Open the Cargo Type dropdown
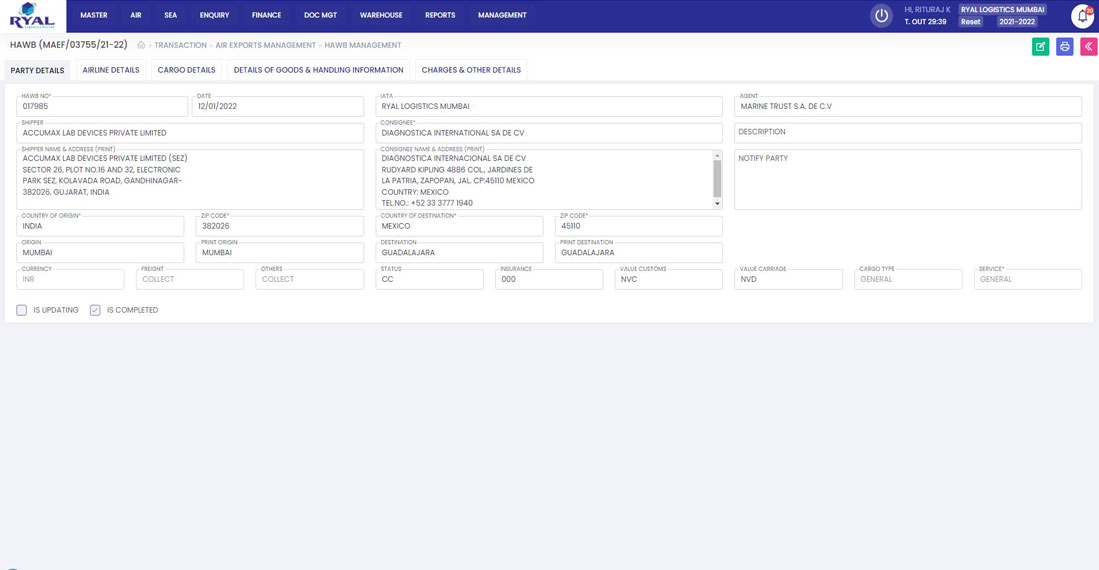This screenshot has width=1099, height=570. pos(908,279)
